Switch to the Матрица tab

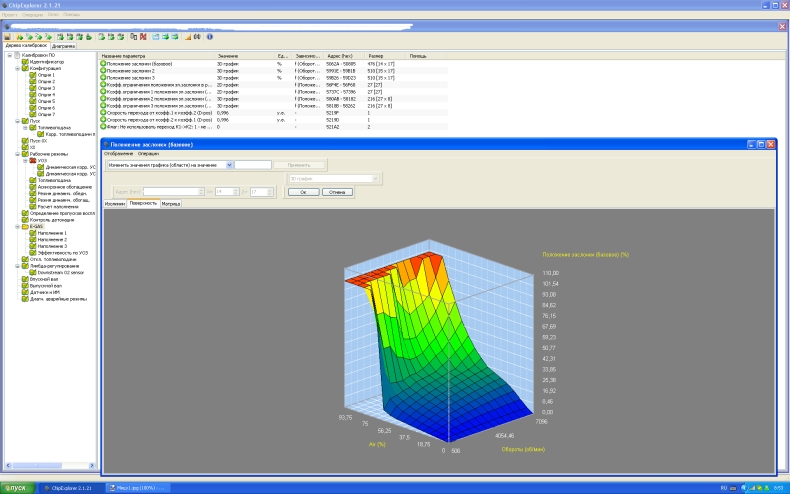pos(171,203)
